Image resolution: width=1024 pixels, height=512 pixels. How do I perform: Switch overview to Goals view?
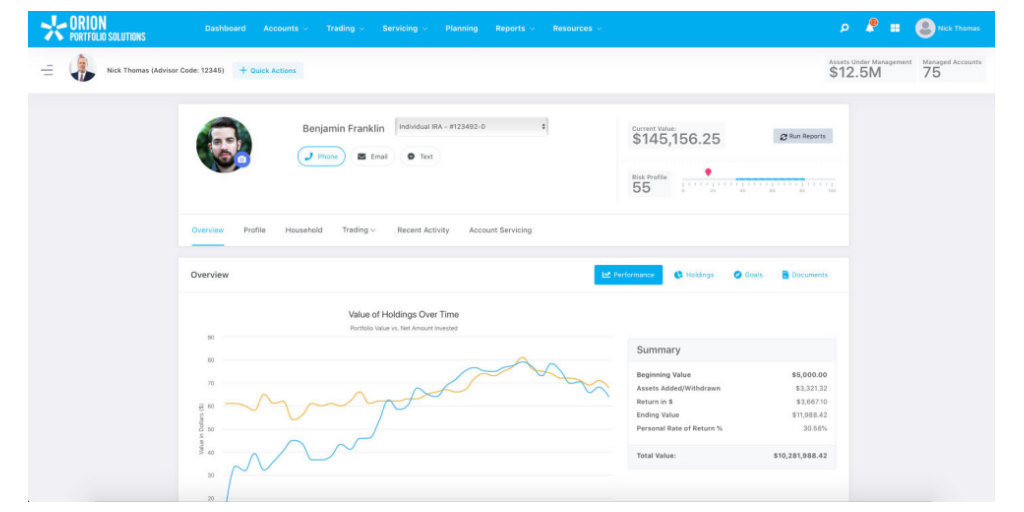(x=748, y=275)
